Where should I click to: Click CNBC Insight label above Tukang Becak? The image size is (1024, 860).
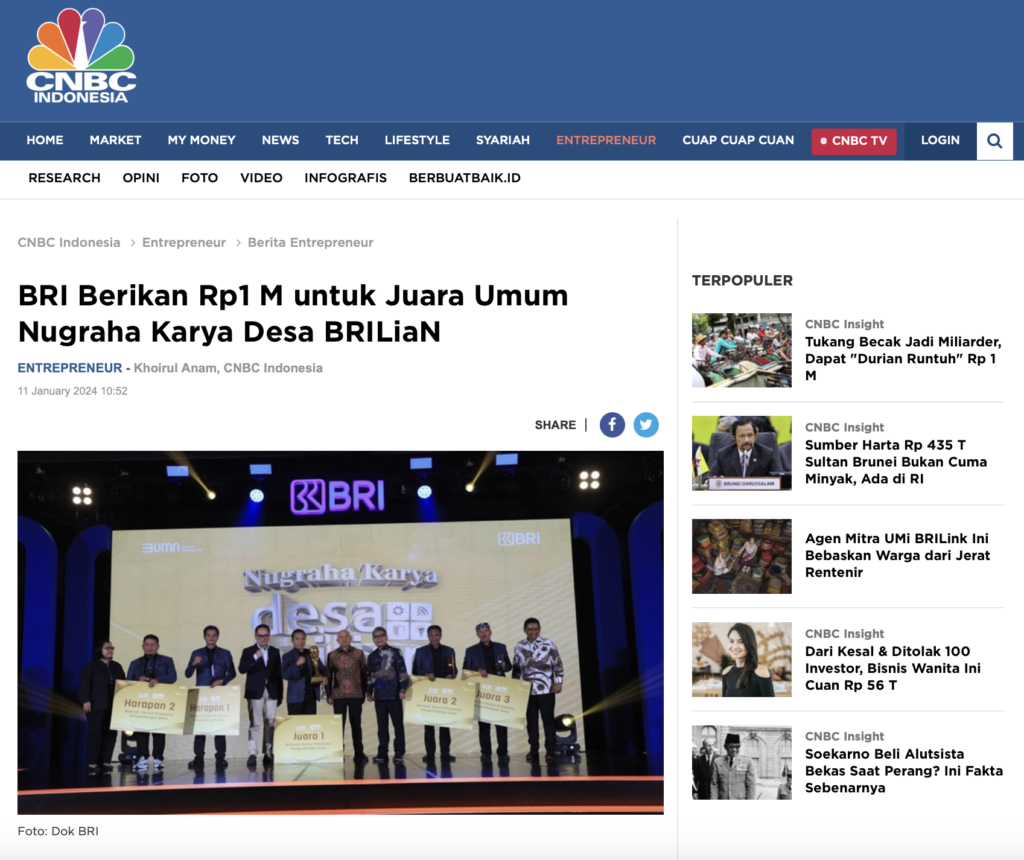click(x=844, y=324)
